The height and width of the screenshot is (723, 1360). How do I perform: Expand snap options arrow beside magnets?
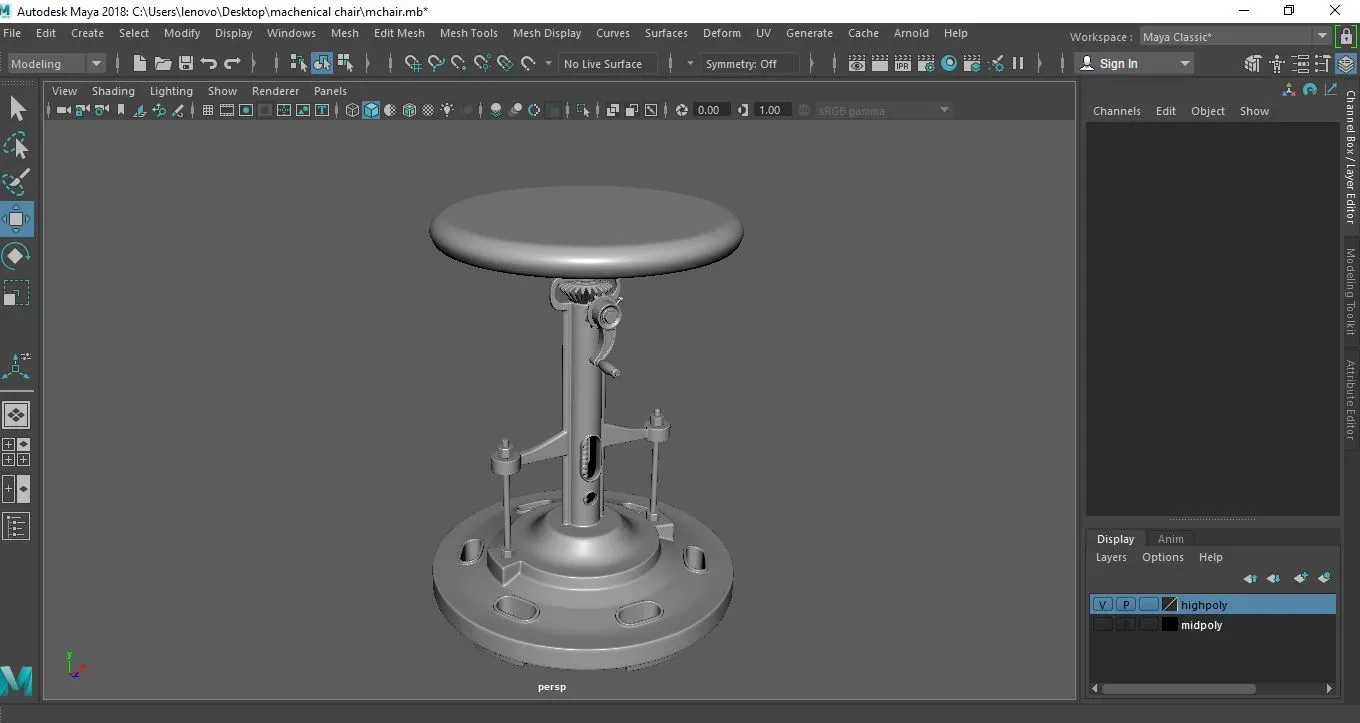tap(548, 63)
